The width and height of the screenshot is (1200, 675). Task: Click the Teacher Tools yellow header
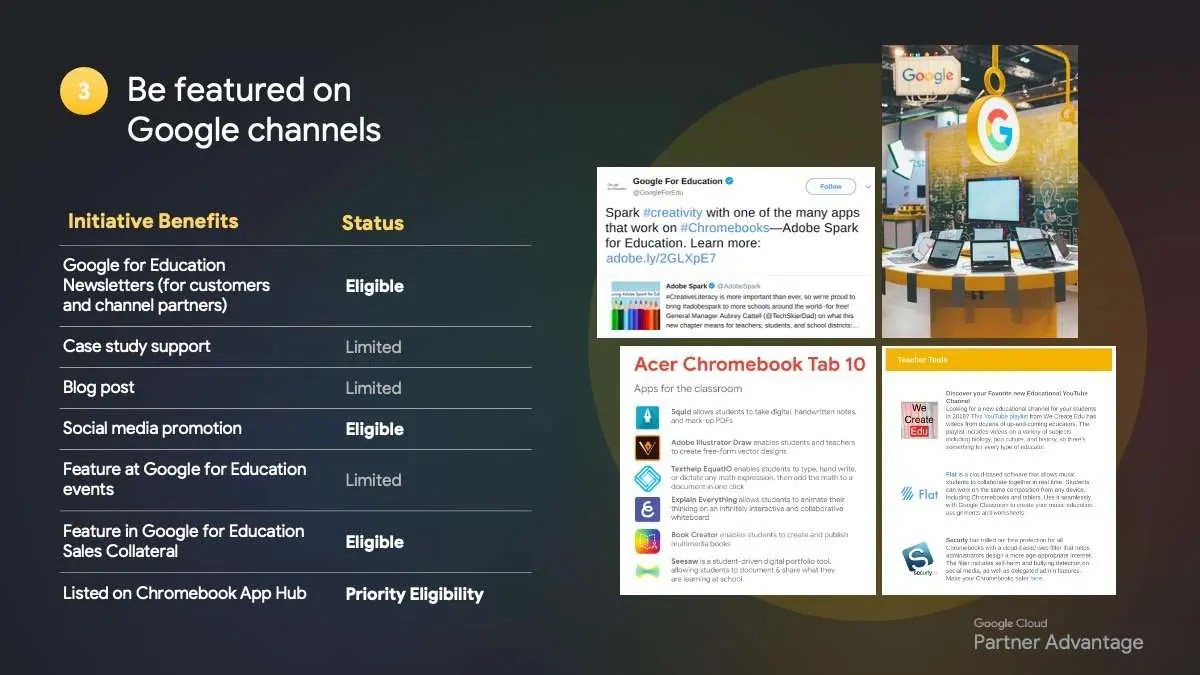[x=998, y=359]
